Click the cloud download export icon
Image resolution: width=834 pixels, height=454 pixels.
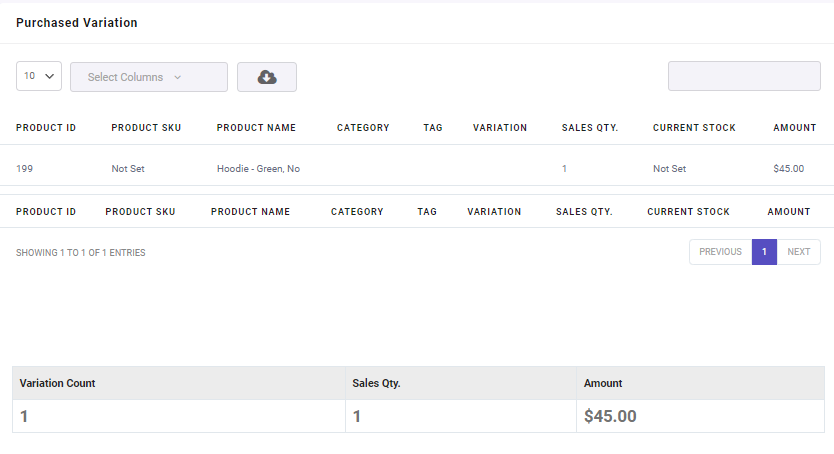point(266,77)
